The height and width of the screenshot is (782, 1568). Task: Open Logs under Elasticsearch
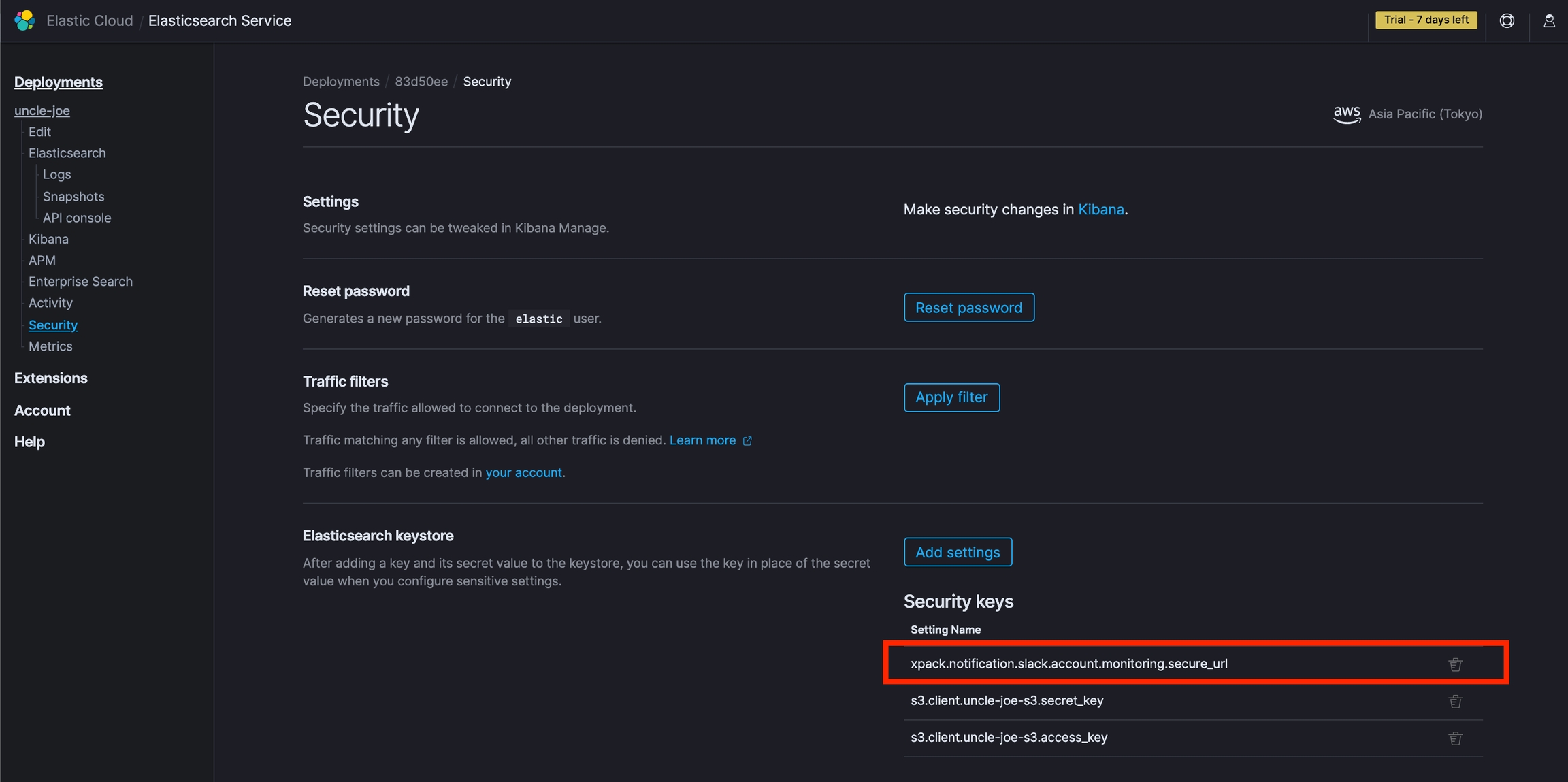pyautogui.click(x=57, y=174)
